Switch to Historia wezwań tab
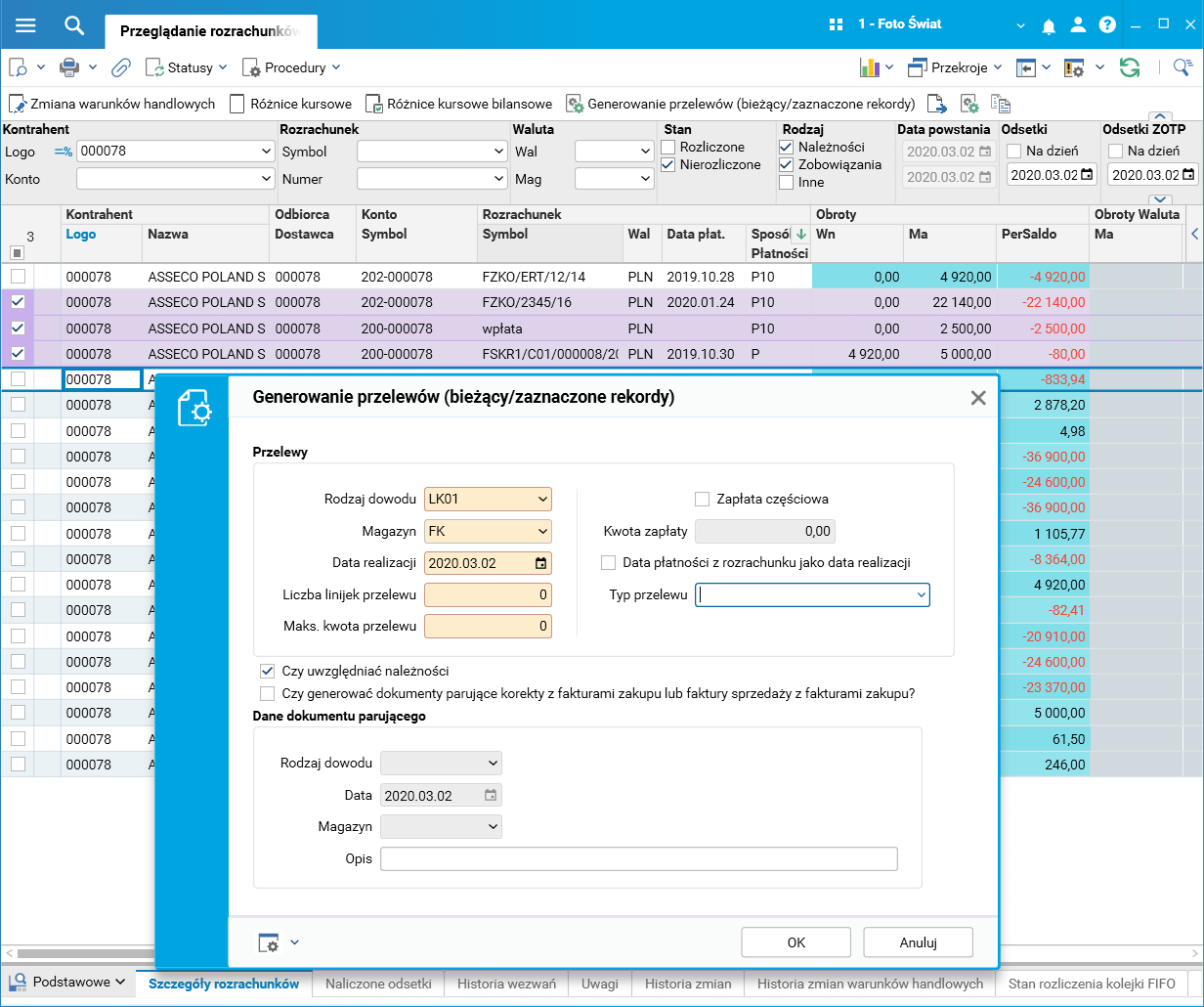The image size is (1204, 1007). tap(506, 985)
